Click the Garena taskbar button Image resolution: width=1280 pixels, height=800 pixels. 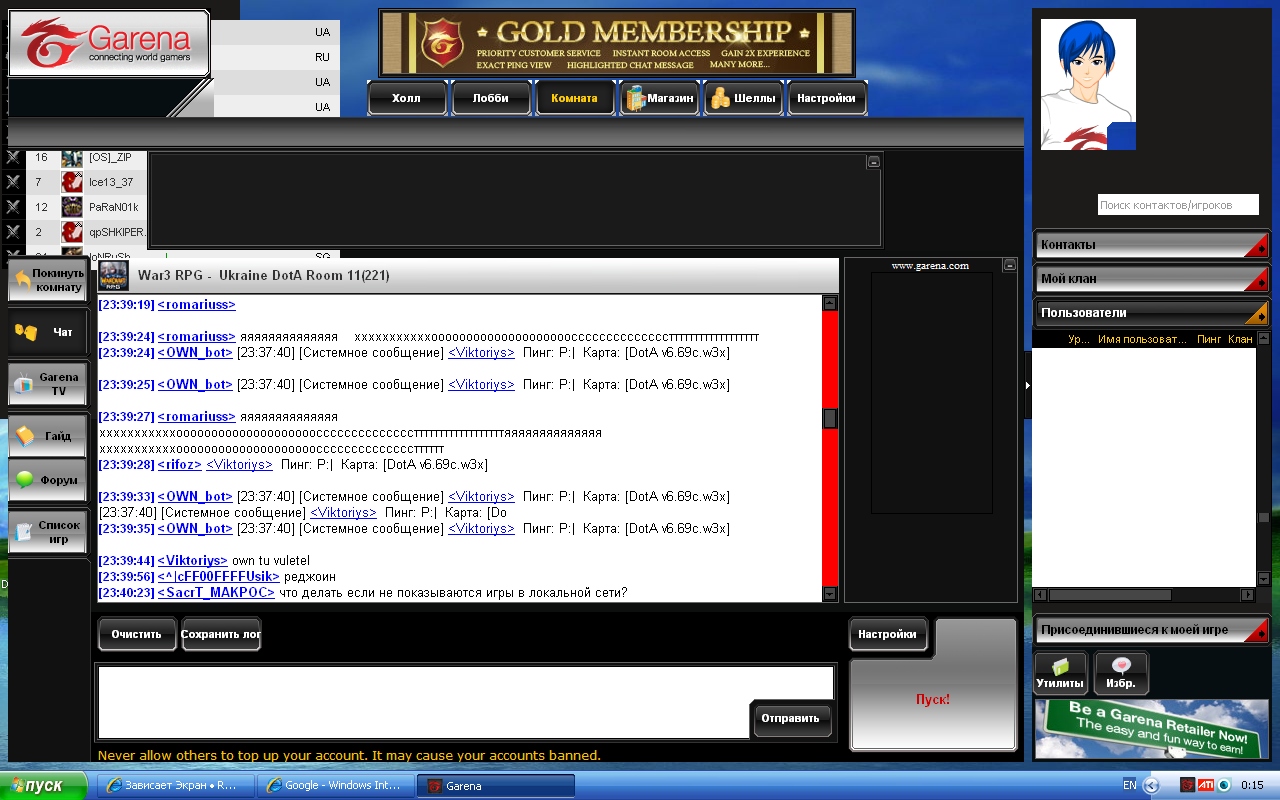(496, 785)
